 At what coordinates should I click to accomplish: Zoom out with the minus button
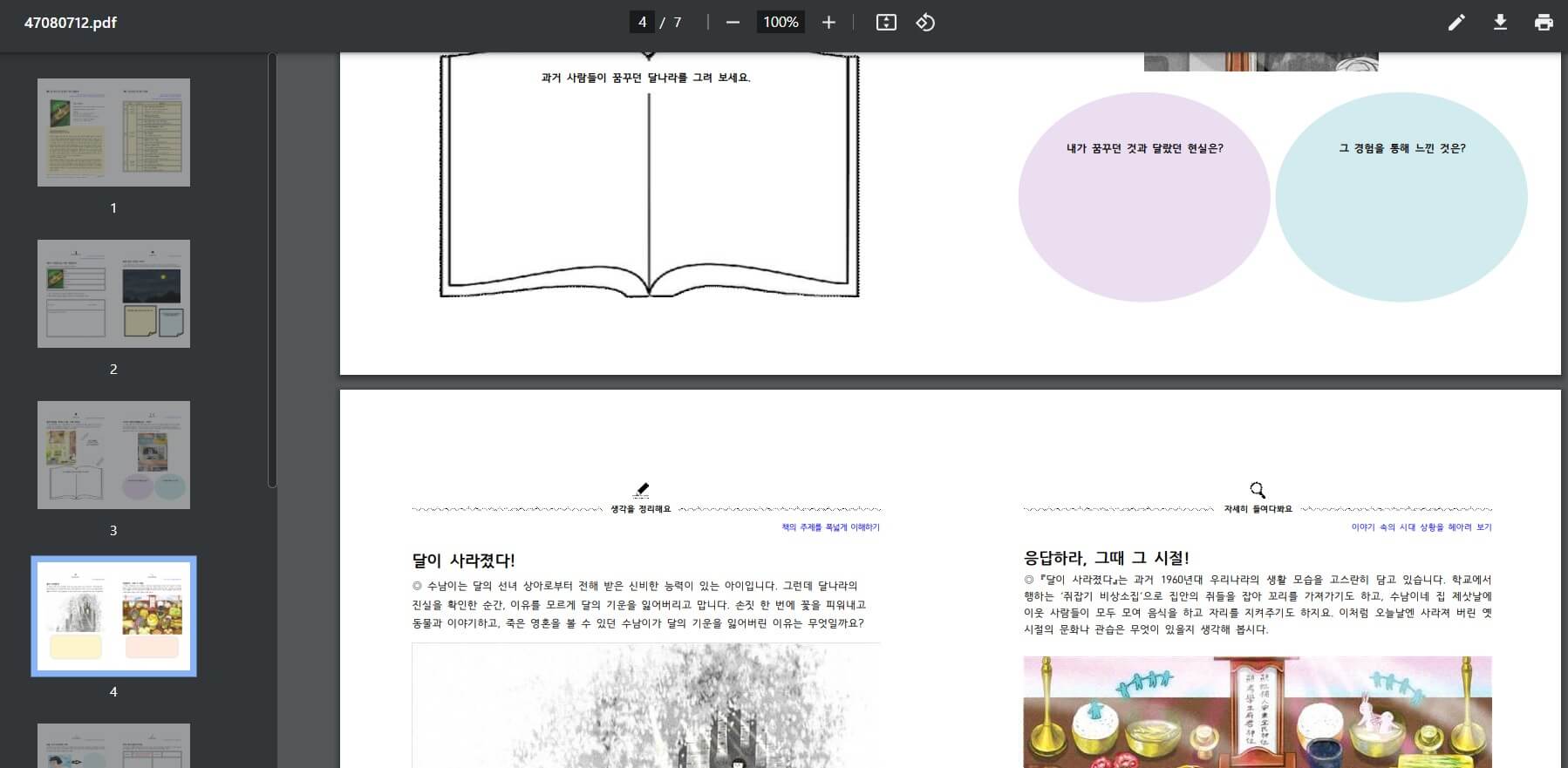click(733, 22)
